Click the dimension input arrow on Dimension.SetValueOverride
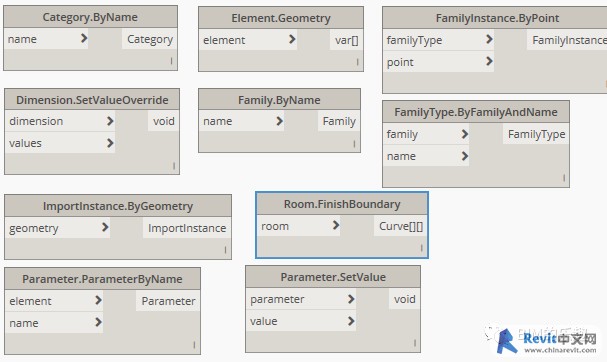This screenshot has width=607, height=362. (110, 121)
